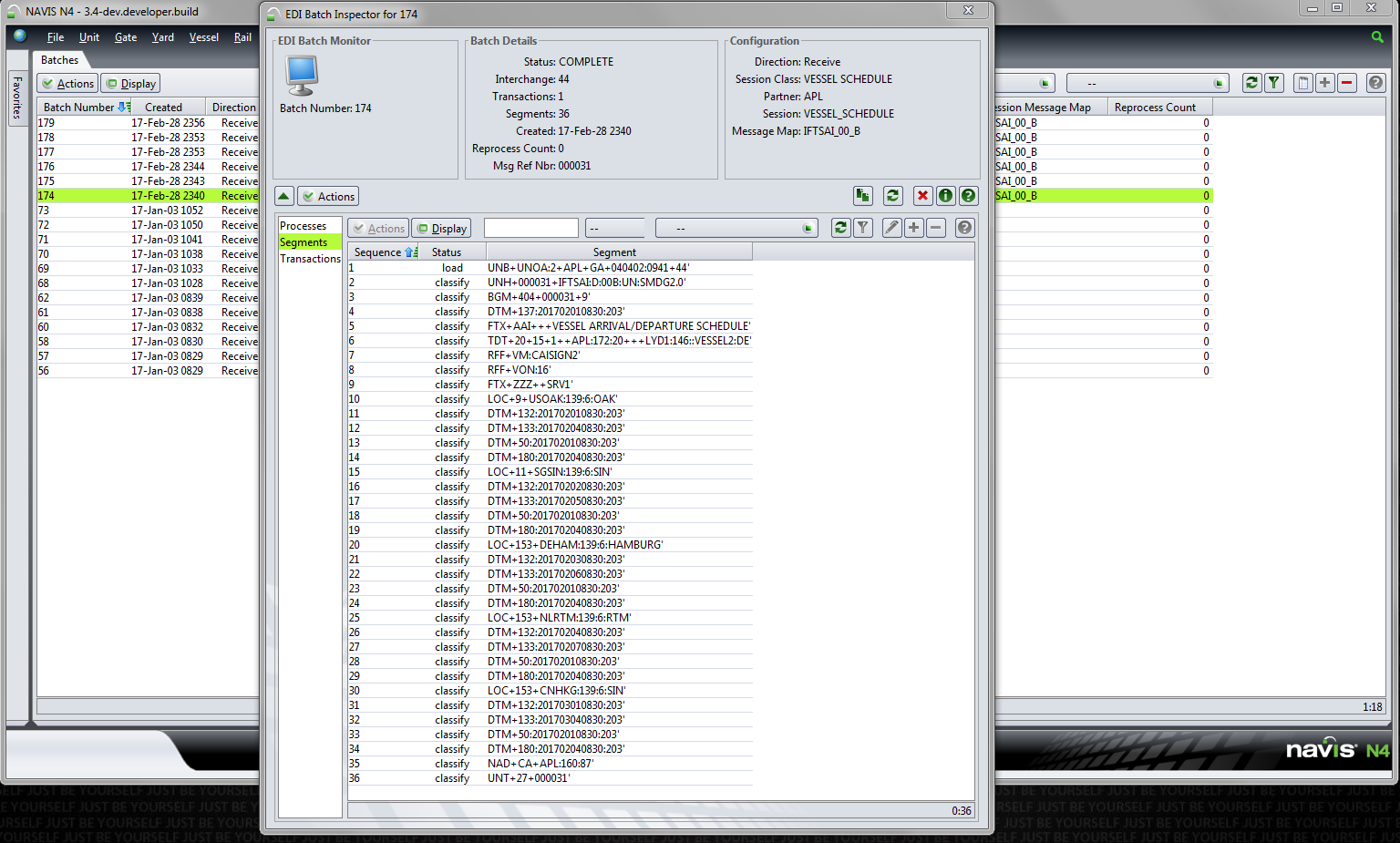Sort by the Sequence column header

tap(385, 252)
